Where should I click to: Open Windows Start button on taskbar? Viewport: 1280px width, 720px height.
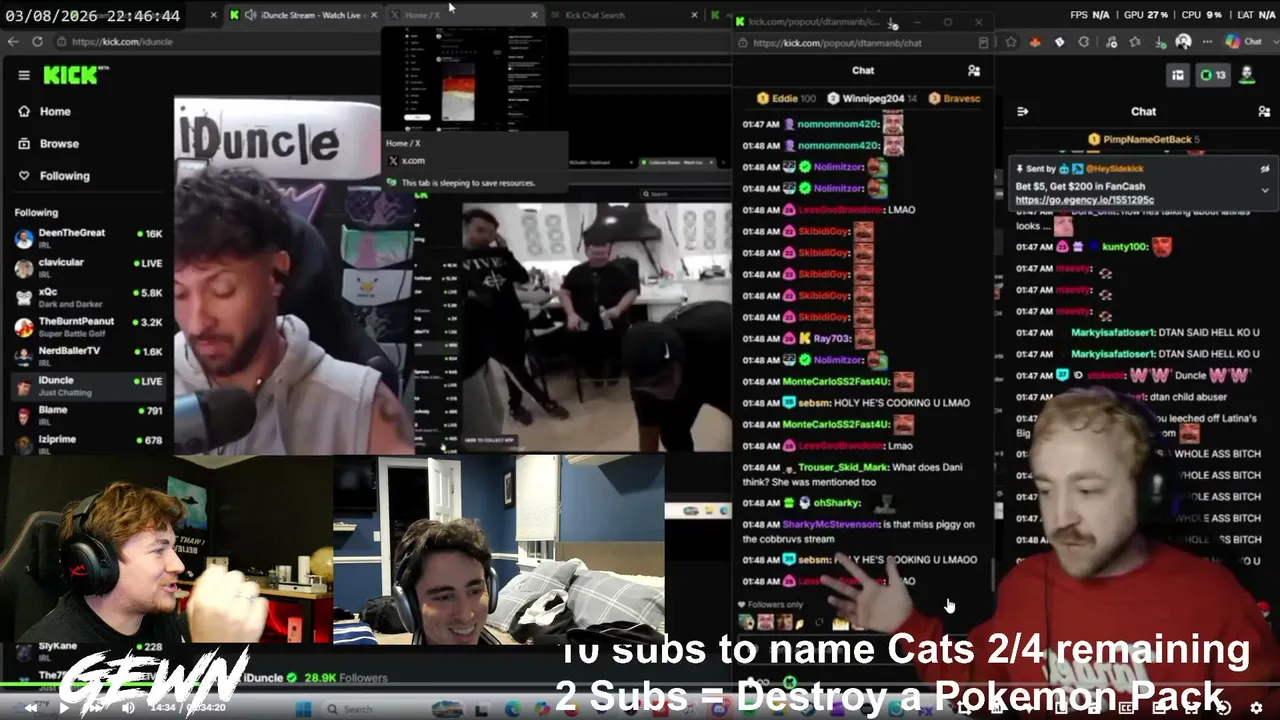[301, 708]
